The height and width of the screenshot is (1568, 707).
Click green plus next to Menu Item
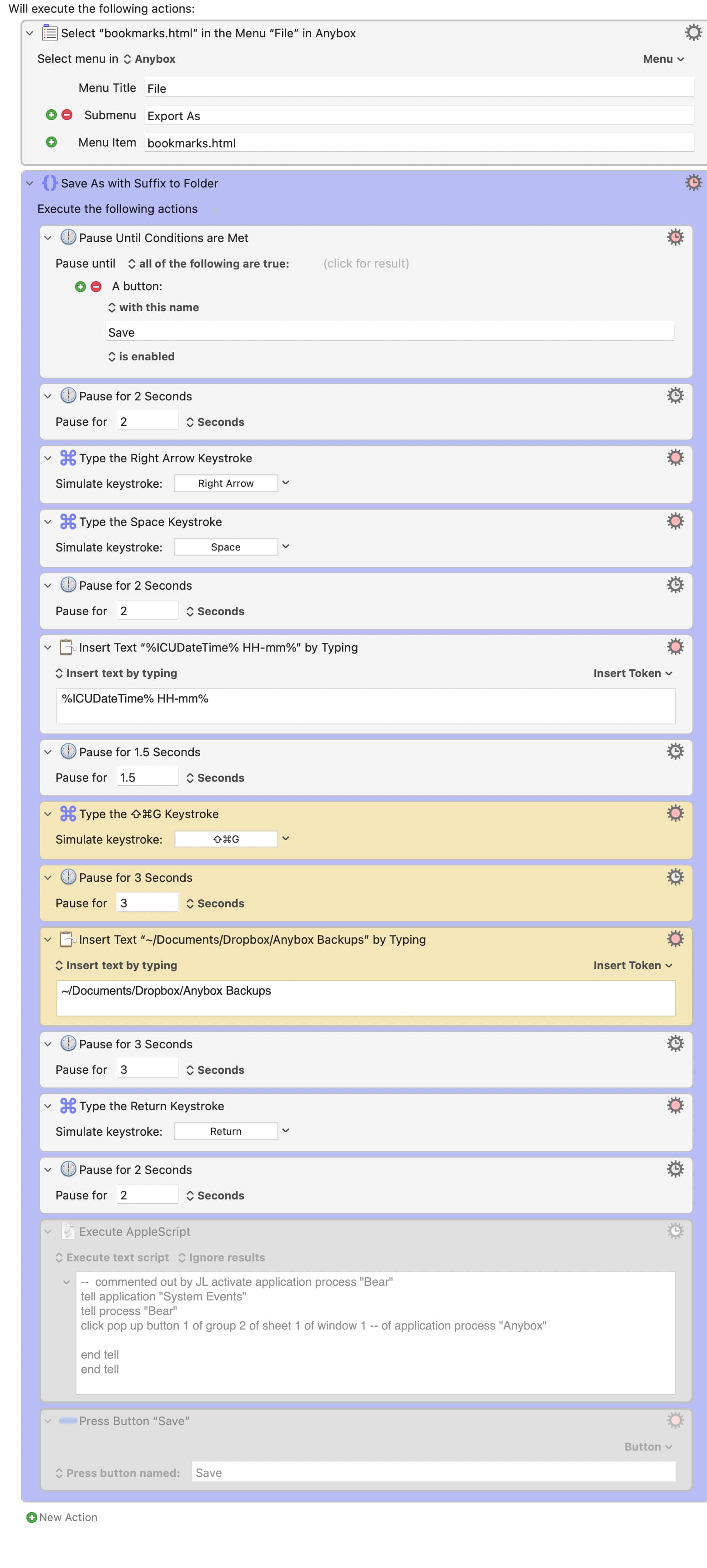(52, 142)
